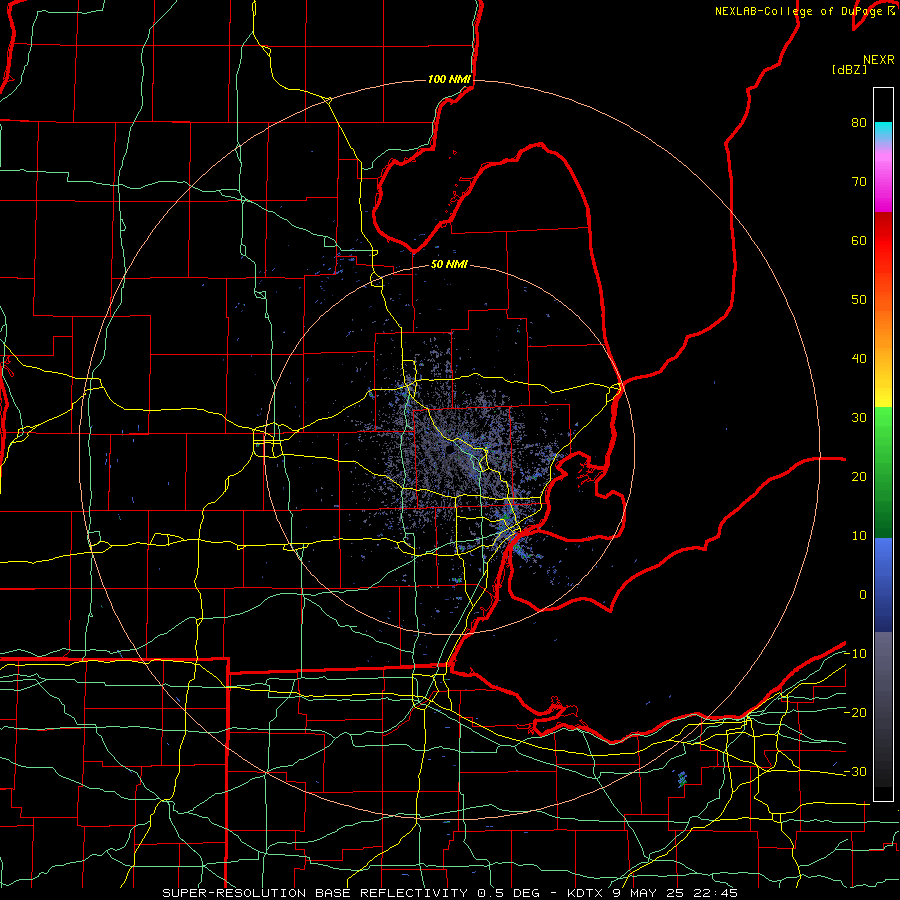900x900 pixels.
Task: Click the "NEXR" label above the color bar
Action: point(879,60)
